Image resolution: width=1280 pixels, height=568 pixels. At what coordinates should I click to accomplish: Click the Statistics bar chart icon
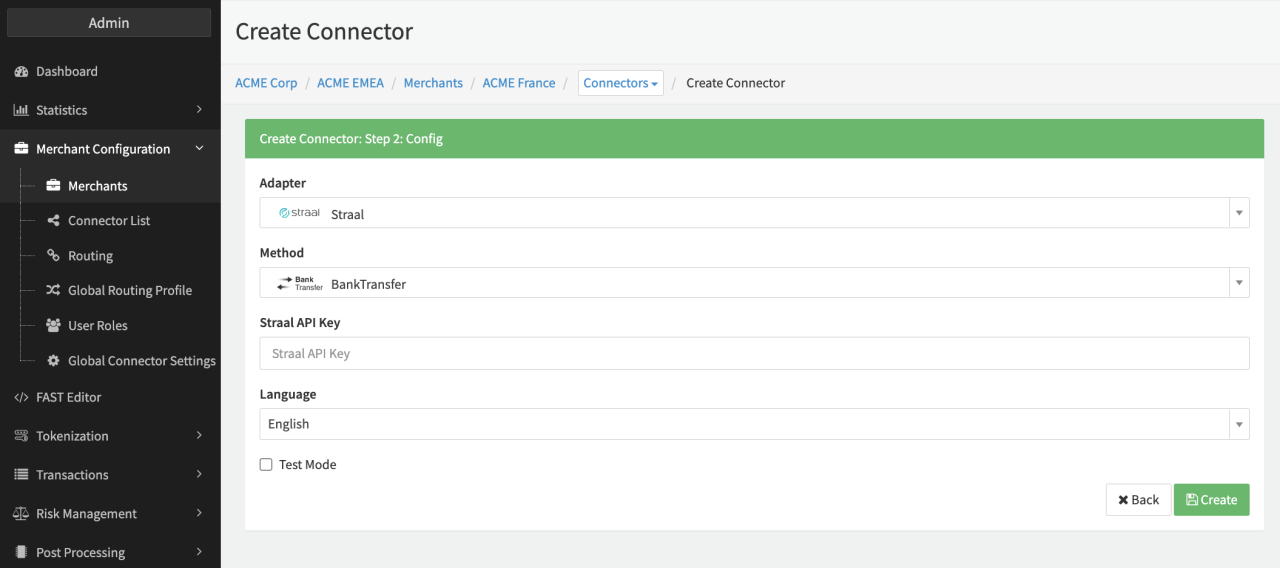(21, 110)
